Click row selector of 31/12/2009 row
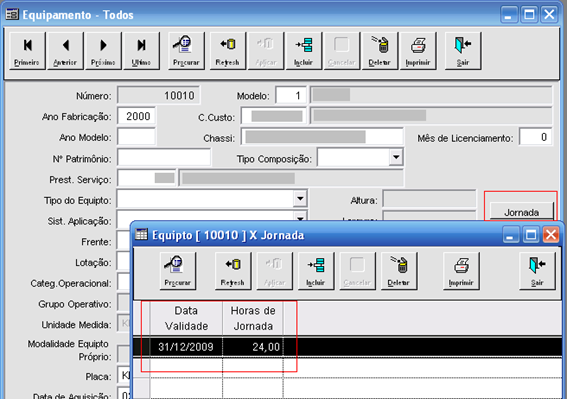Screen dimensions: 567x399 coord(141,347)
